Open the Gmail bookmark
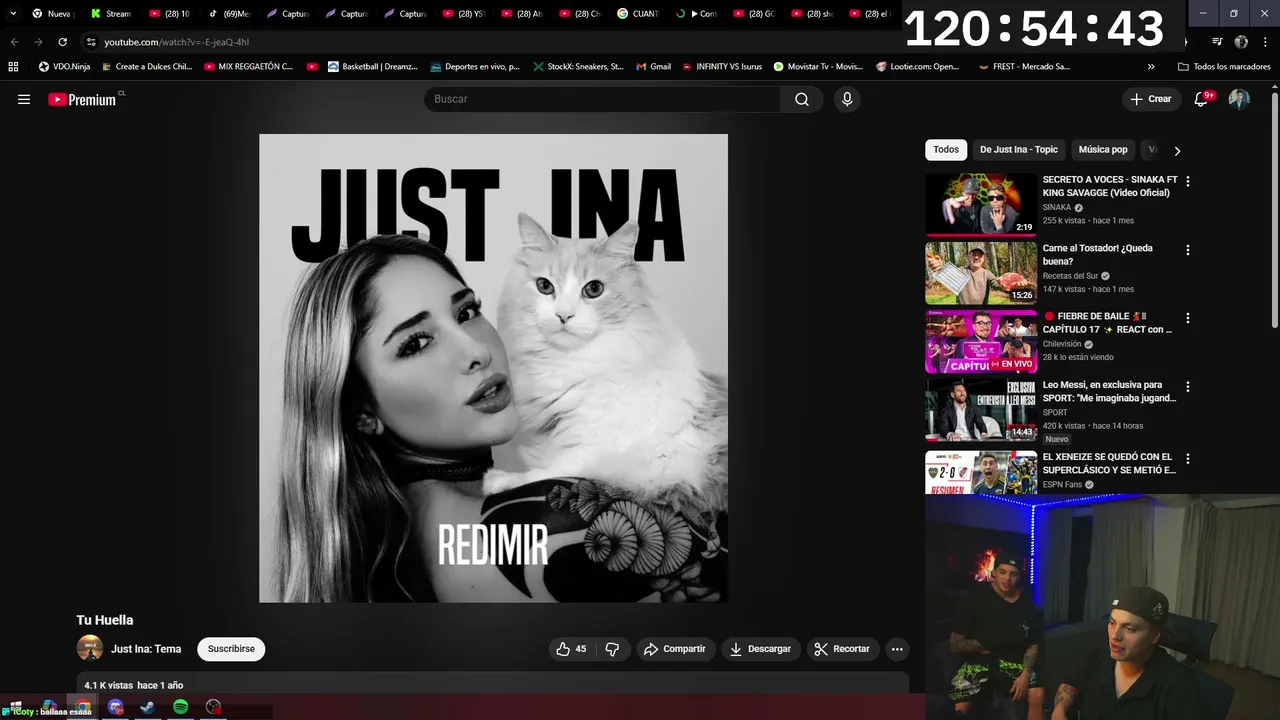 [652, 67]
